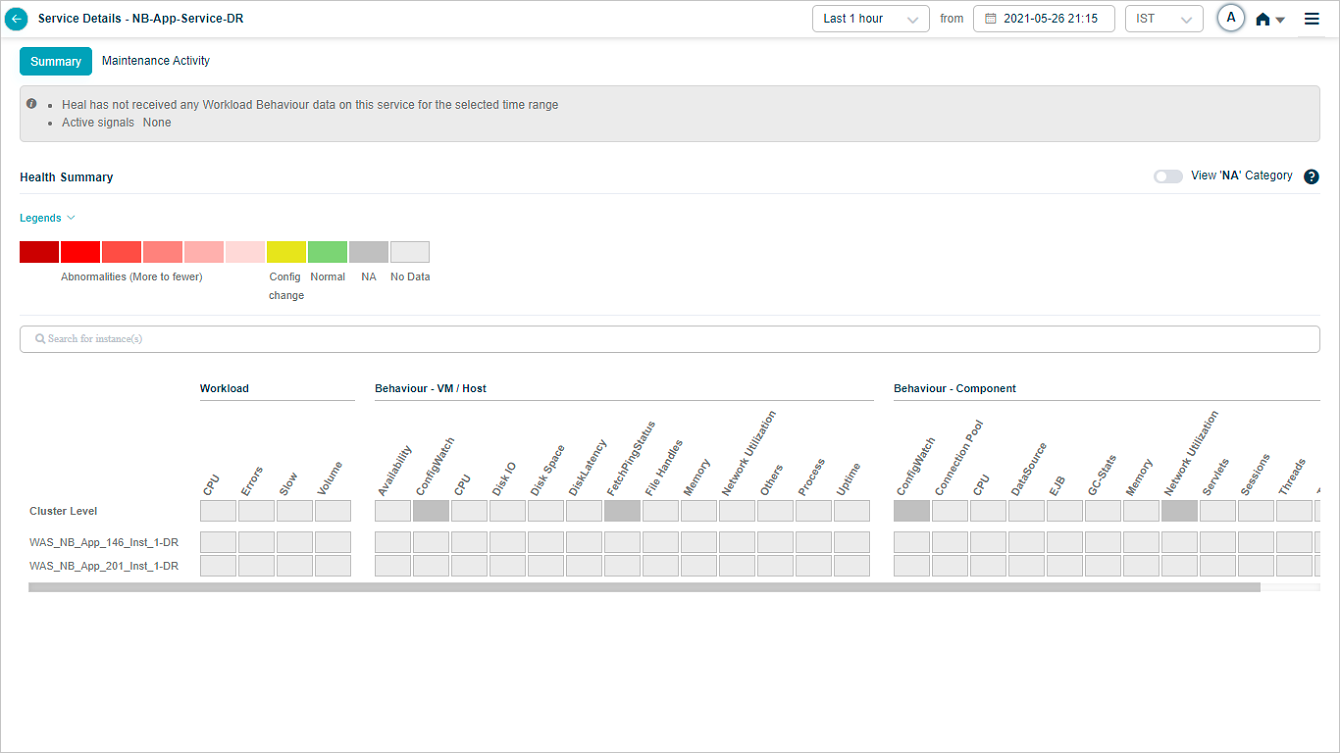Collapse the Legends section
Screen dimensions: 1340x753
pos(47,218)
